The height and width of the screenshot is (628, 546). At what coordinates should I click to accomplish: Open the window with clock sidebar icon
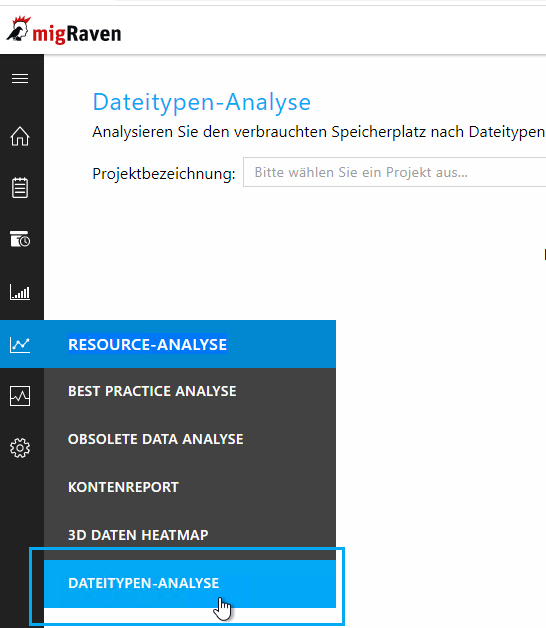pyautogui.click(x=20, y=239)
